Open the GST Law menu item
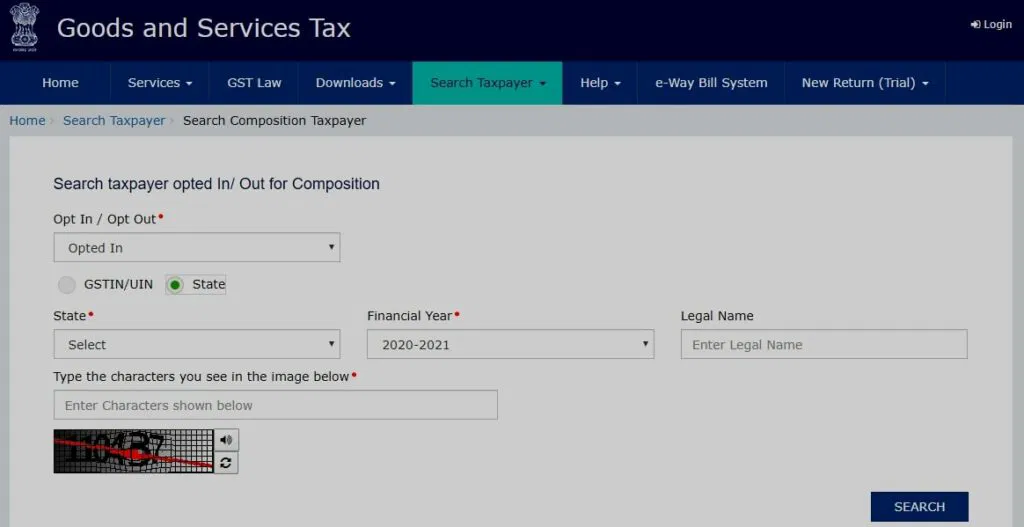This screenshot has height=527, width=1024. (254, 83)
